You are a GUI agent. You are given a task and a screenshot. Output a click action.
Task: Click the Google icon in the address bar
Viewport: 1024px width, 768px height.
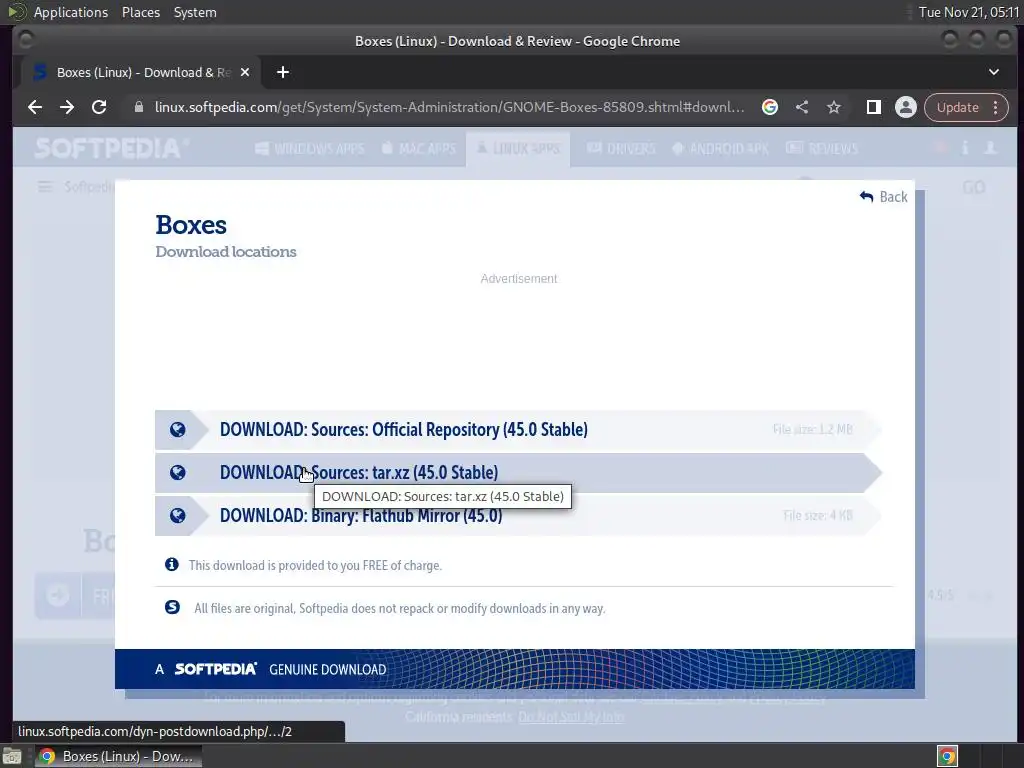point(770,107)
